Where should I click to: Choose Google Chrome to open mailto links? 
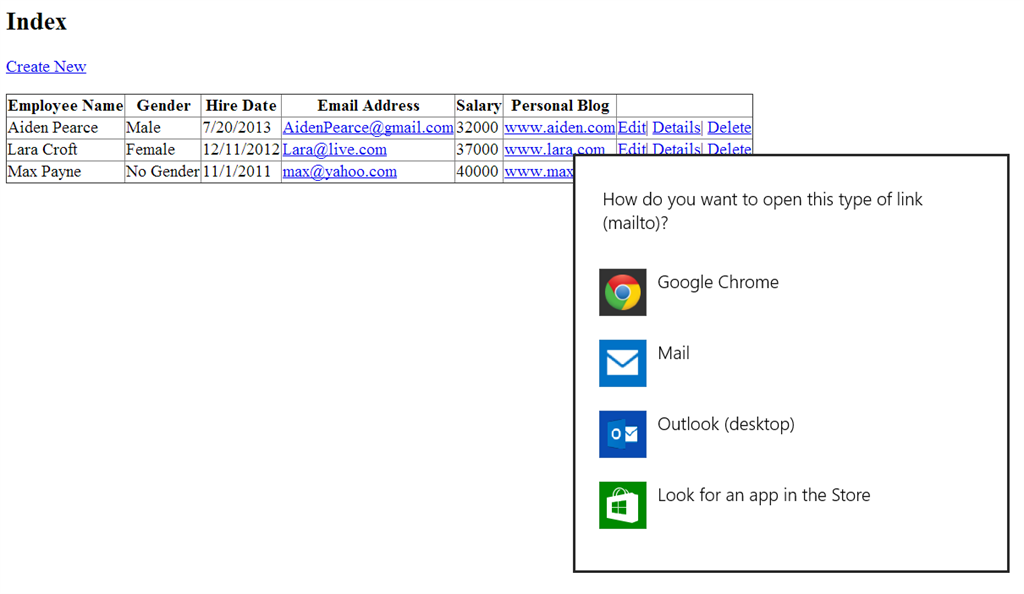point(717,282)
